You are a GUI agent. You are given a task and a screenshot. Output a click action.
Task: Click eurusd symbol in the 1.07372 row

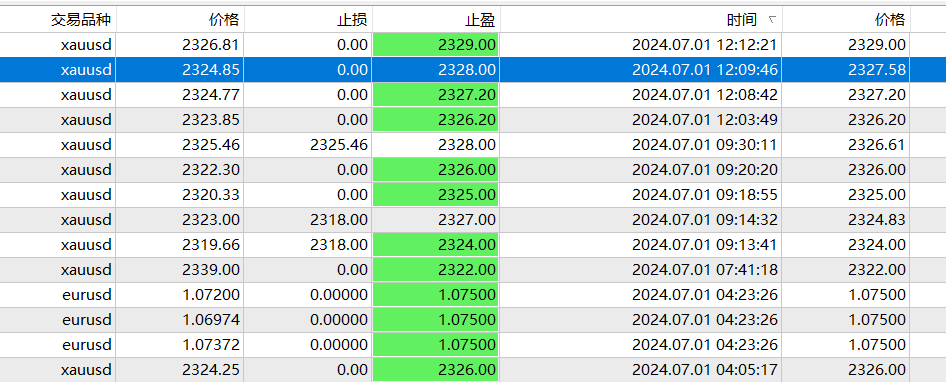pos(87,345)
